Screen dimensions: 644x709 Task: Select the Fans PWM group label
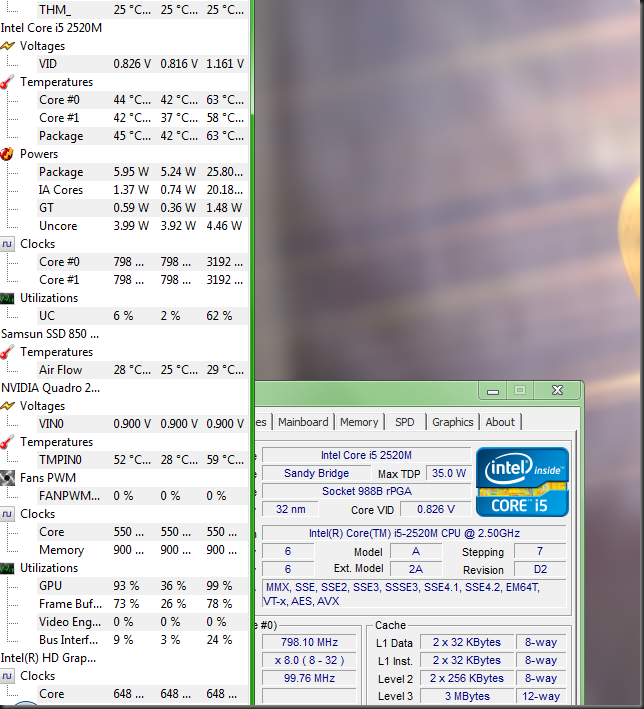pyautogui.click(x=48, y=477)
